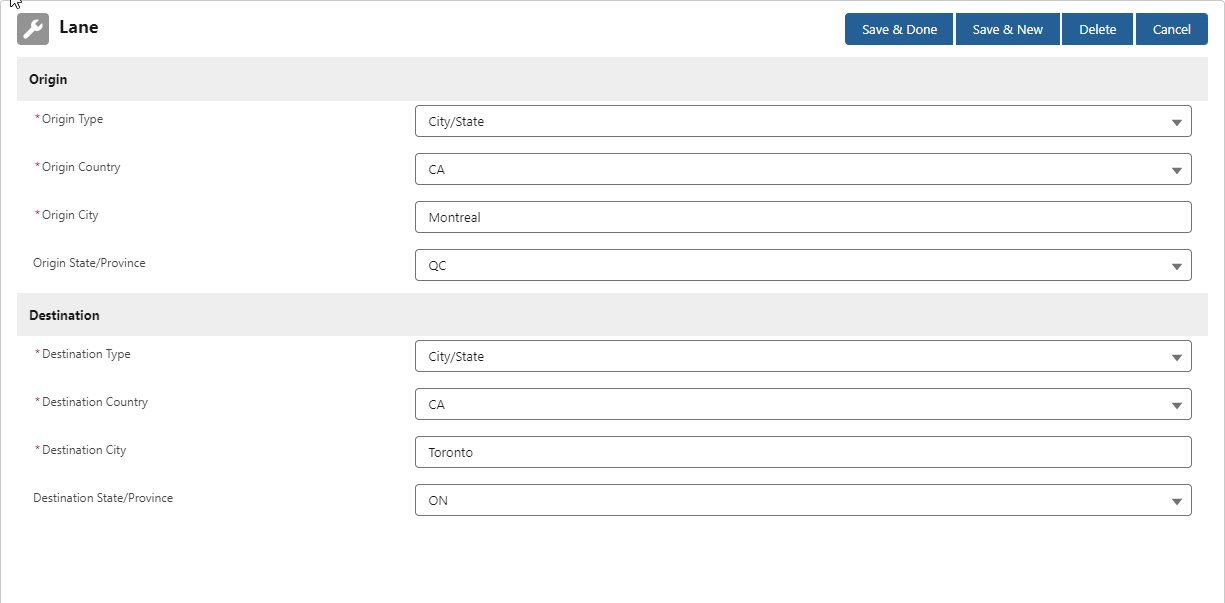Cancel editing the lane

click(1171, 29)
